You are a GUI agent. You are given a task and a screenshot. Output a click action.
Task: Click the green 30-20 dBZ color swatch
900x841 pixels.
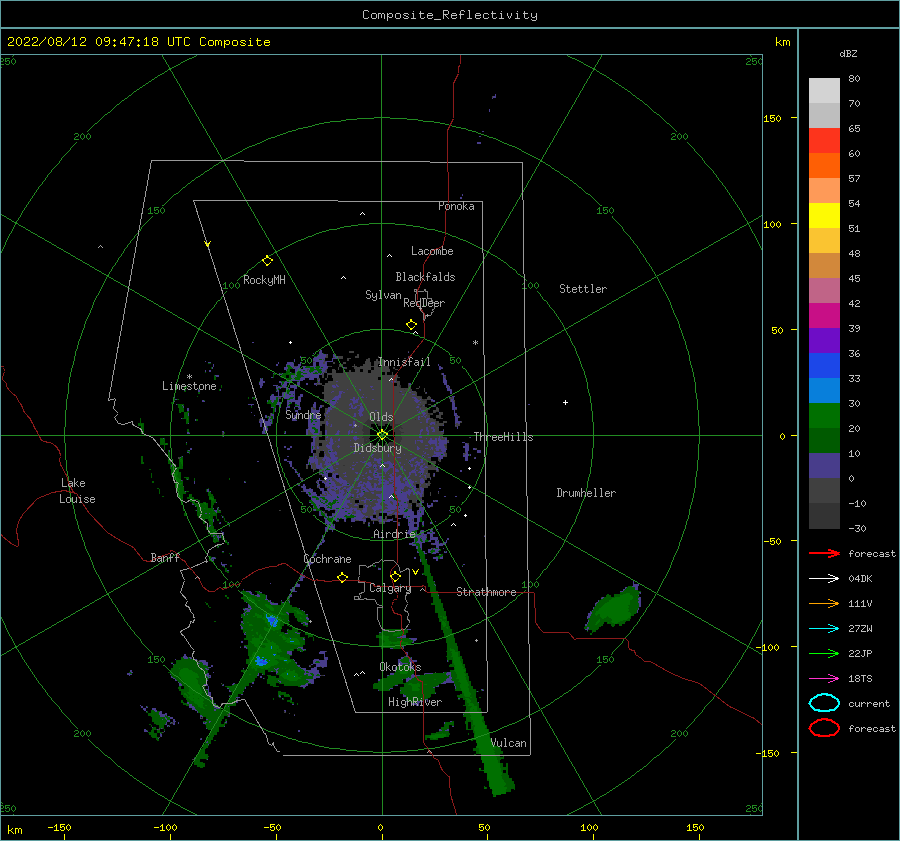824,416
